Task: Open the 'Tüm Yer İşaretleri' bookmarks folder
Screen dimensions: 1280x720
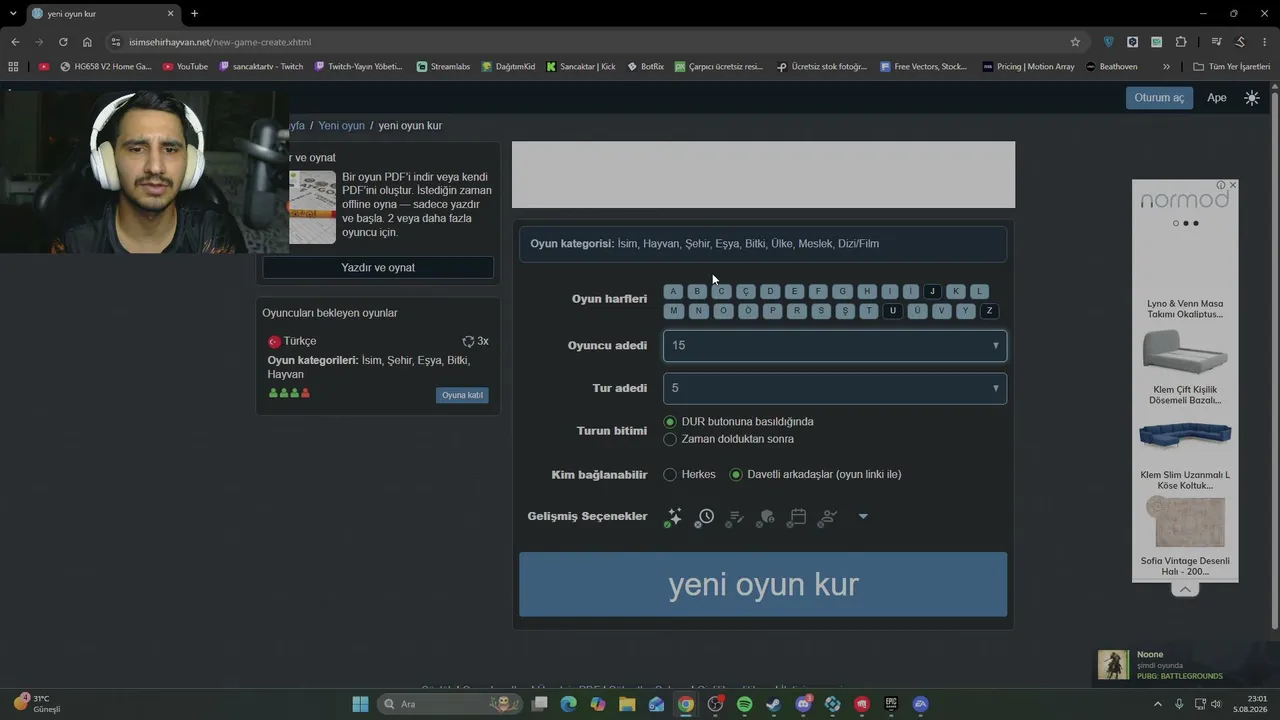Action: [1231, 66]
